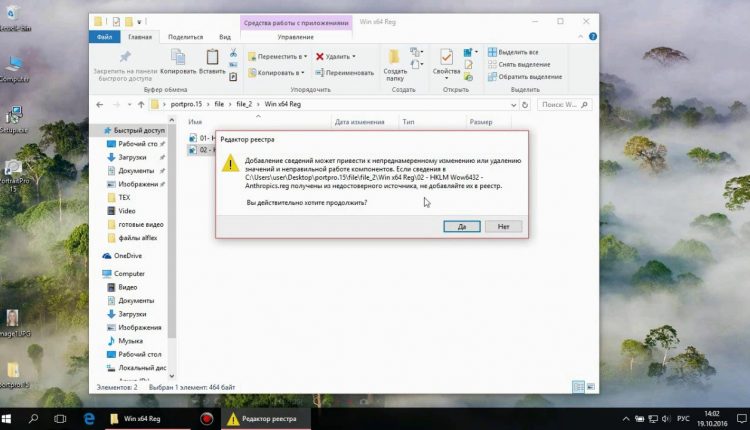Switch to the View ribbon tab
This screenshot has height=430, width=750.
pos(225,37)
